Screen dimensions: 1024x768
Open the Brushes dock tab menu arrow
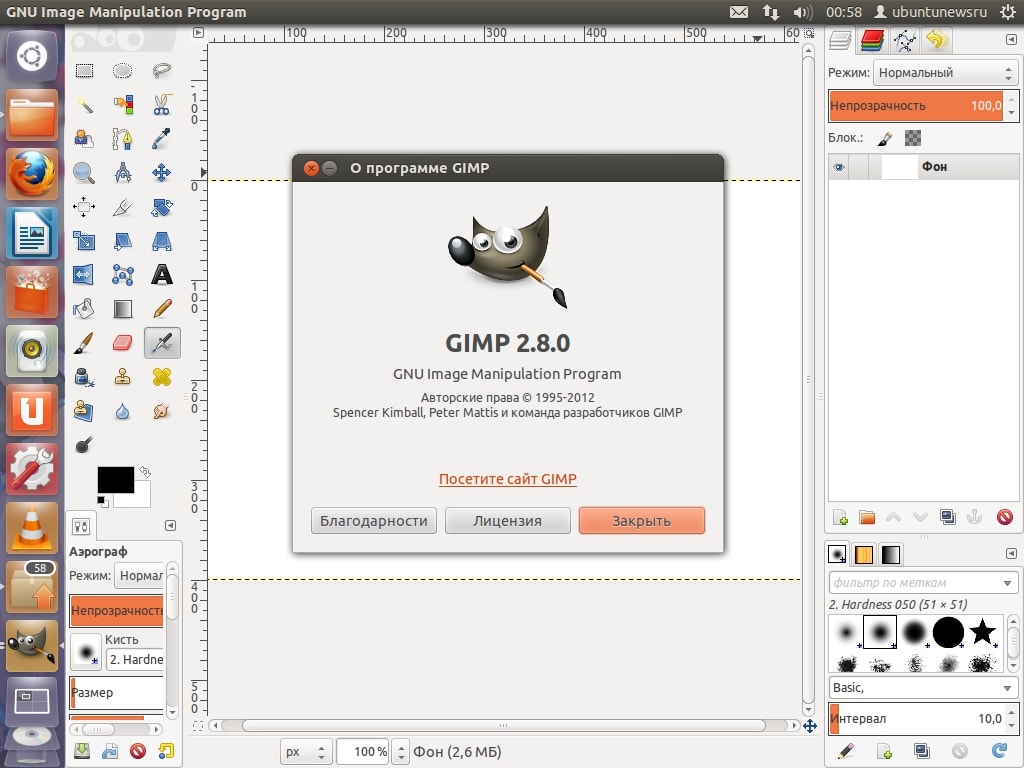(1011, 554)
